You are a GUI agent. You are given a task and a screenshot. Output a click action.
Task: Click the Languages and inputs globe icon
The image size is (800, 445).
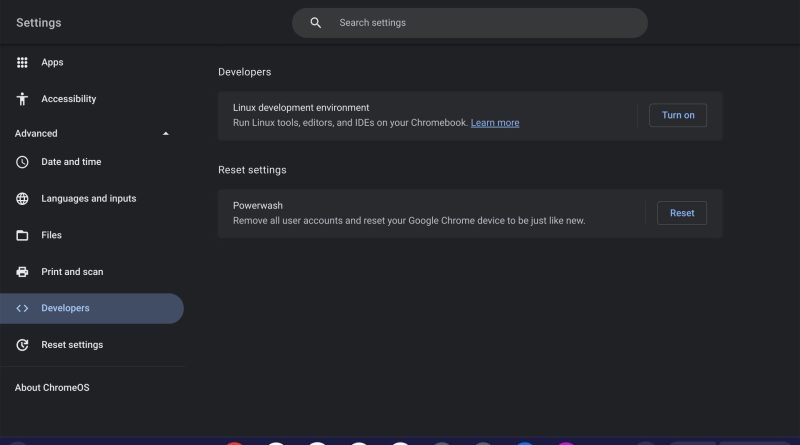coord(22,199)
